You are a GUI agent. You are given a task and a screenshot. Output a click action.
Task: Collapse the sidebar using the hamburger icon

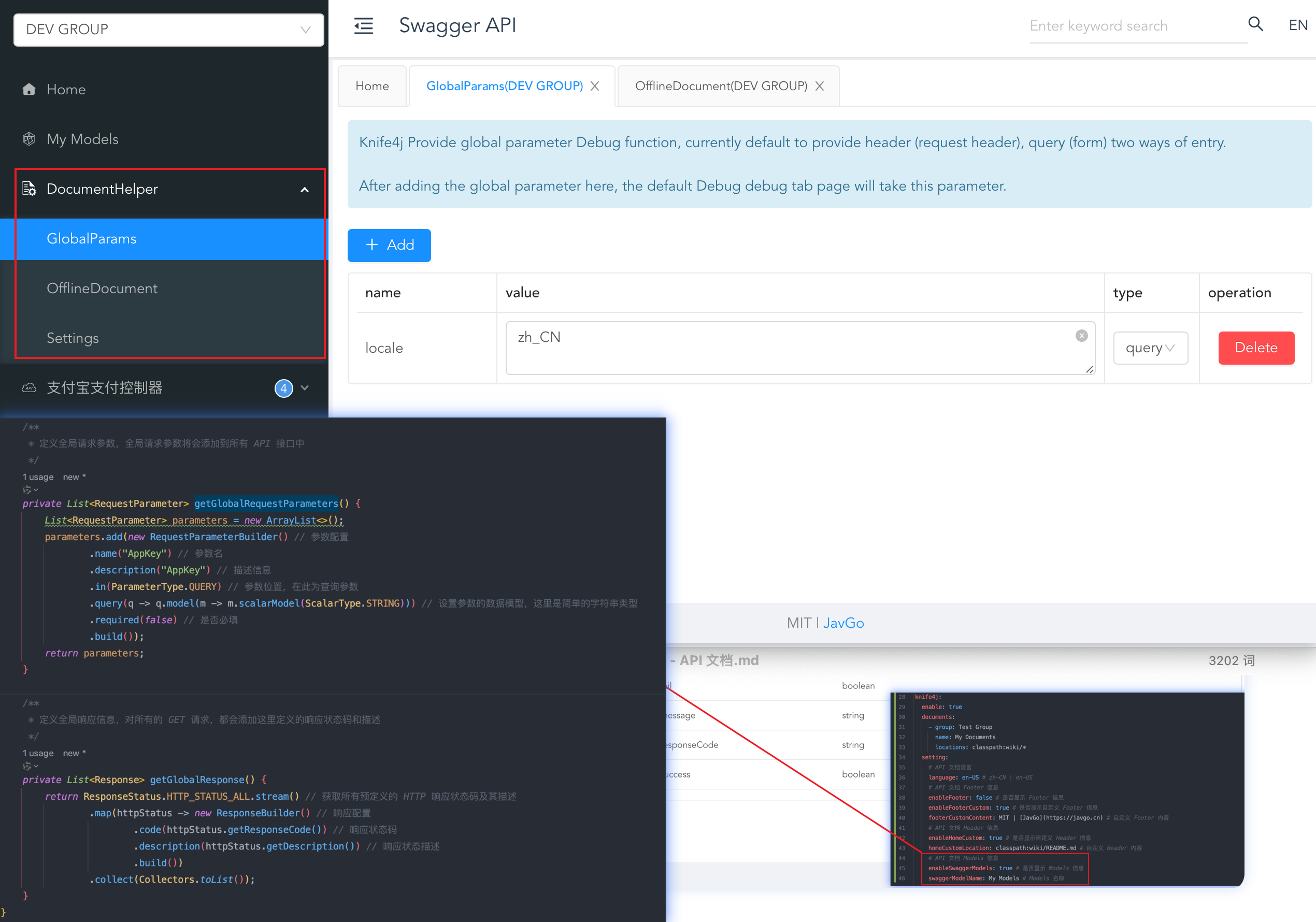click(363, 26)
